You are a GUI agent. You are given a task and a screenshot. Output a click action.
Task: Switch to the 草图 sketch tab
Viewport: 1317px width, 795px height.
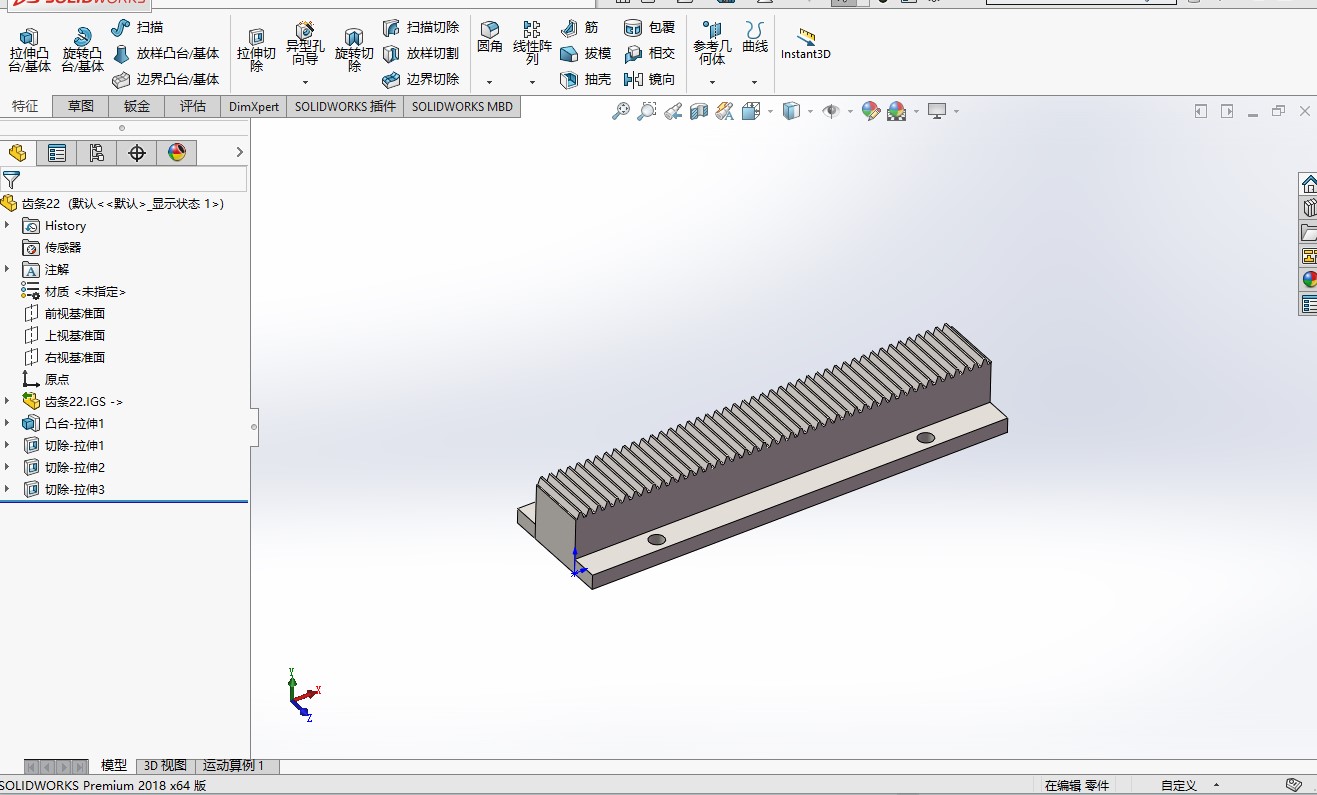(x=81, y=106)
